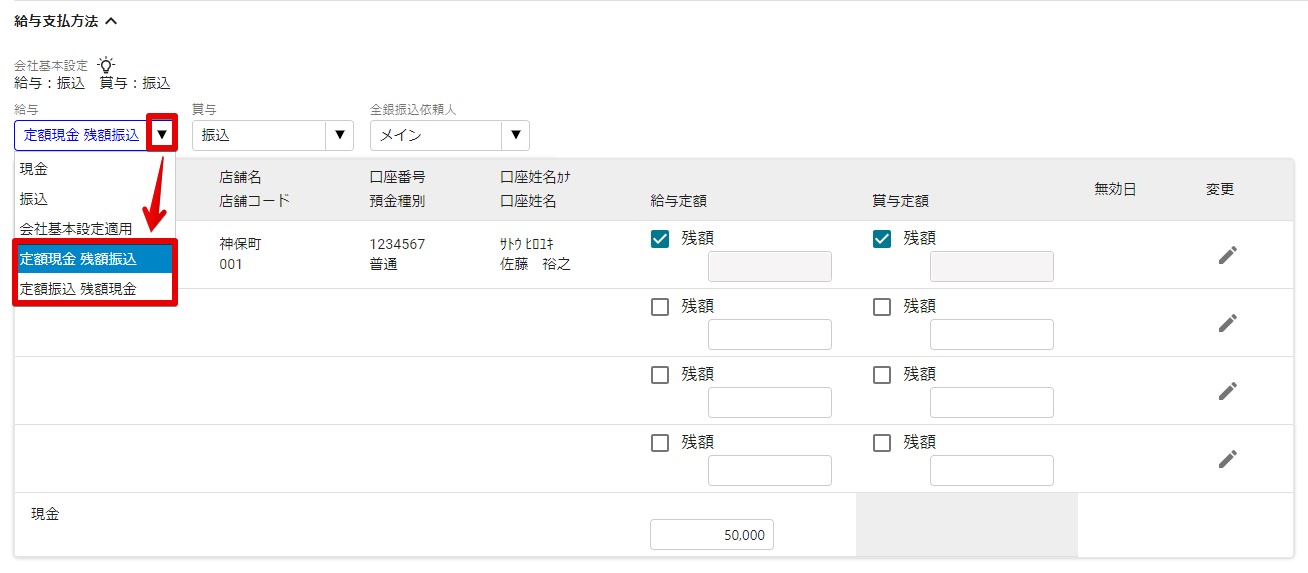Image resolution: width=1308 pixels, height=573 pixels.
Task: Click the kana name ｻﾄｳ ﾋﾛﾕｷ
Action: tap(528, 245)
